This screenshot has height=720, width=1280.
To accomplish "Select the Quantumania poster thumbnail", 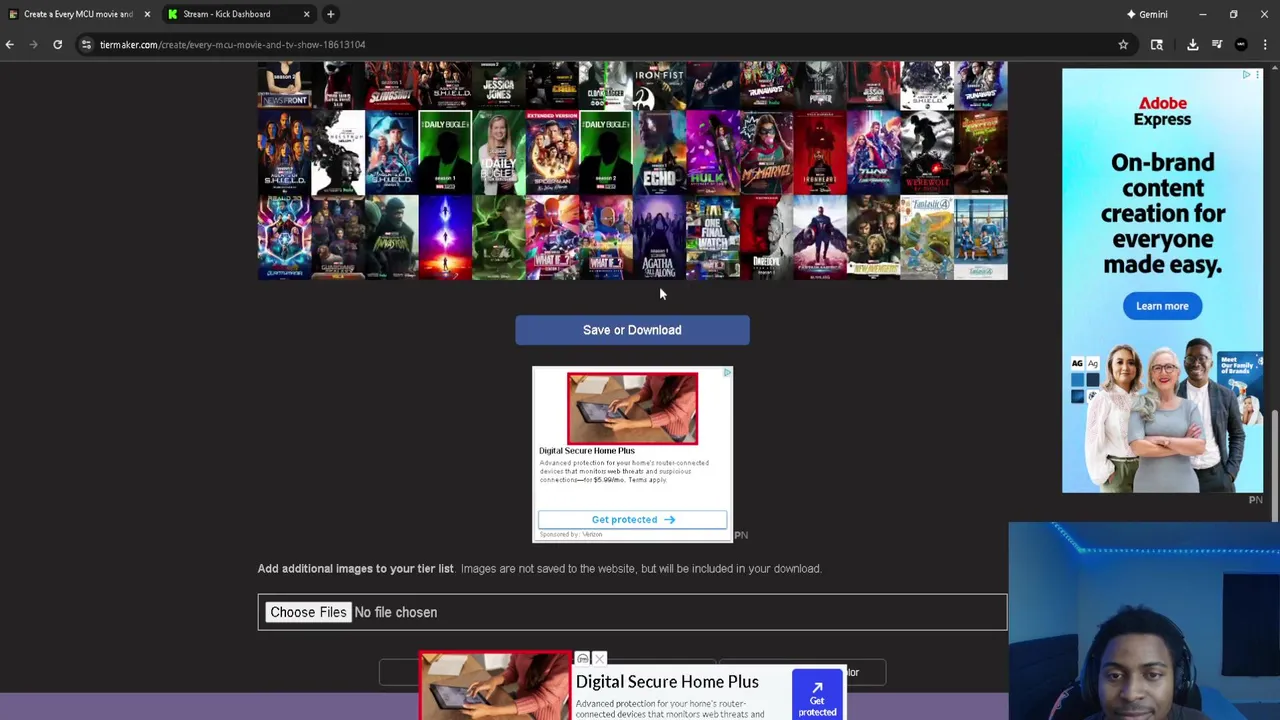I will tap(284, 238).
